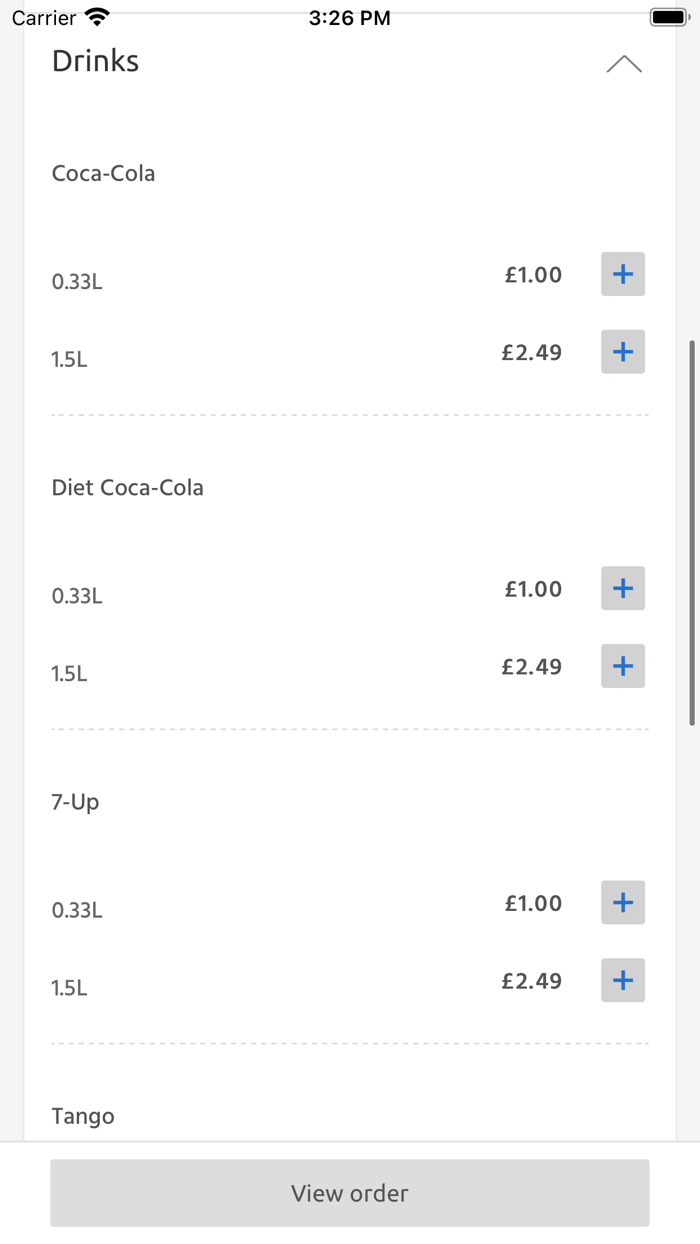Add 7-Up 0.33L to order
The height and width of the screenshot is (1244, 700).
coord(622,902)
